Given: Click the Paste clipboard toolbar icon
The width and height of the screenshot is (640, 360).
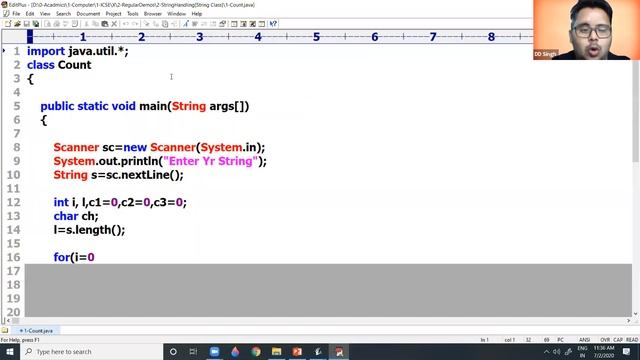Looking at the screenshot, I should click(104, 24).
